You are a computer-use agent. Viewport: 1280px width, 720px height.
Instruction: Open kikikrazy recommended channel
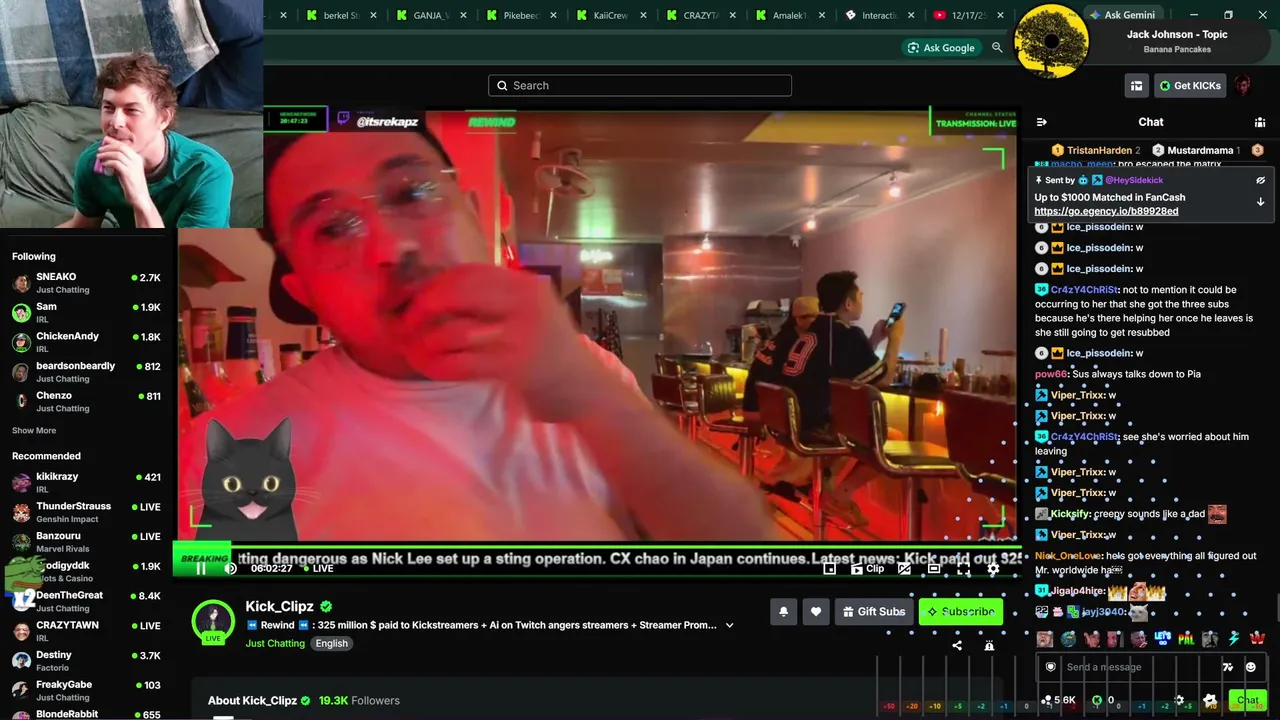(x=86, y=483)
